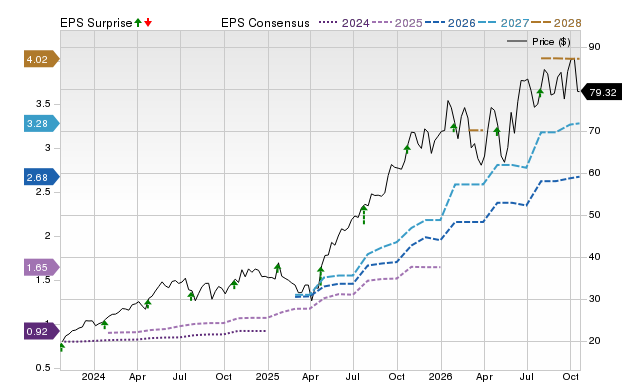
Task: Click the gold 4.02 EPS value tag
Action: click(x=41, y=59)
